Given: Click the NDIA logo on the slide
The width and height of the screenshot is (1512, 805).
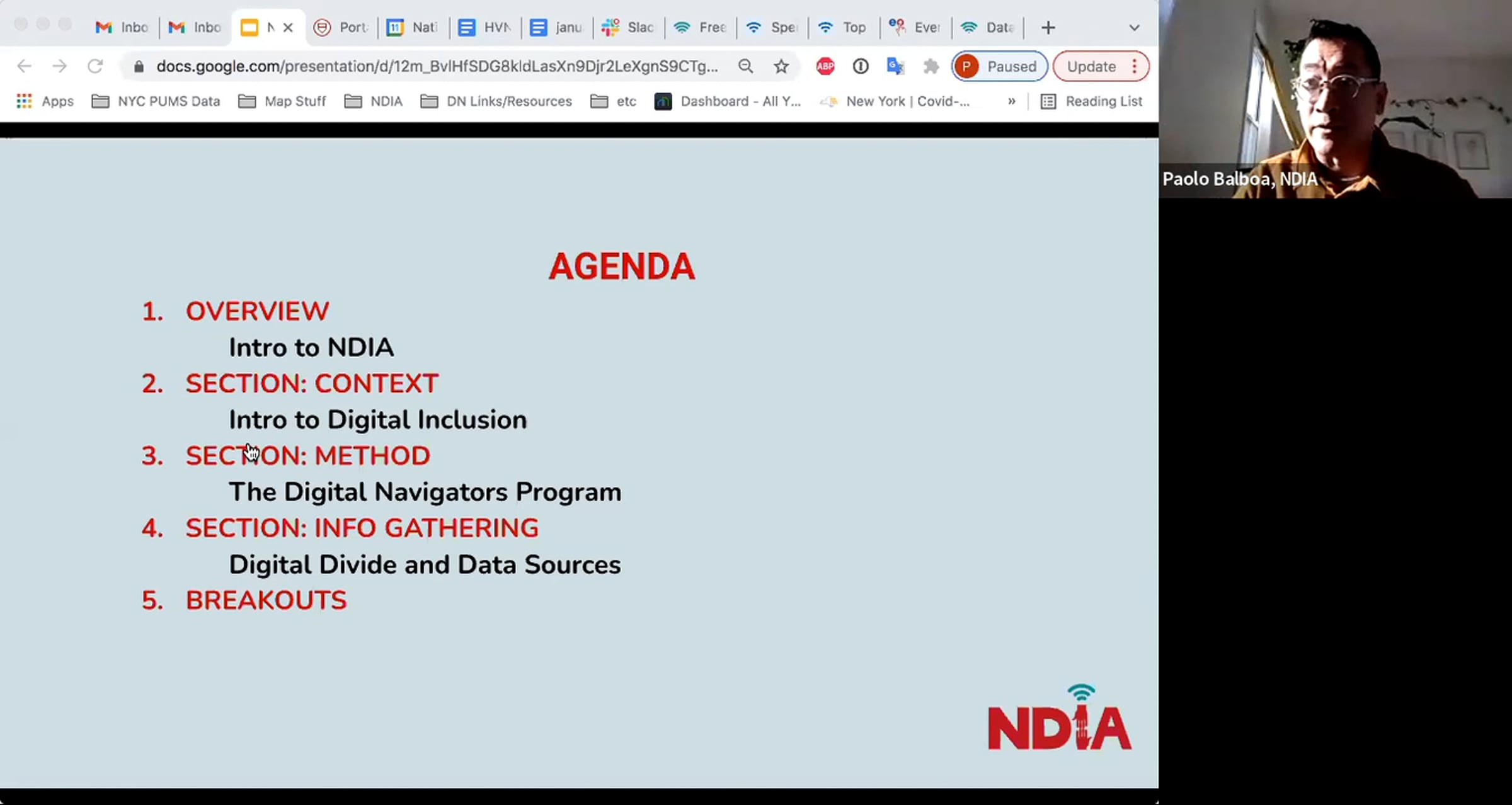Looking at the screenshot, I should (x=1060, y=717).
